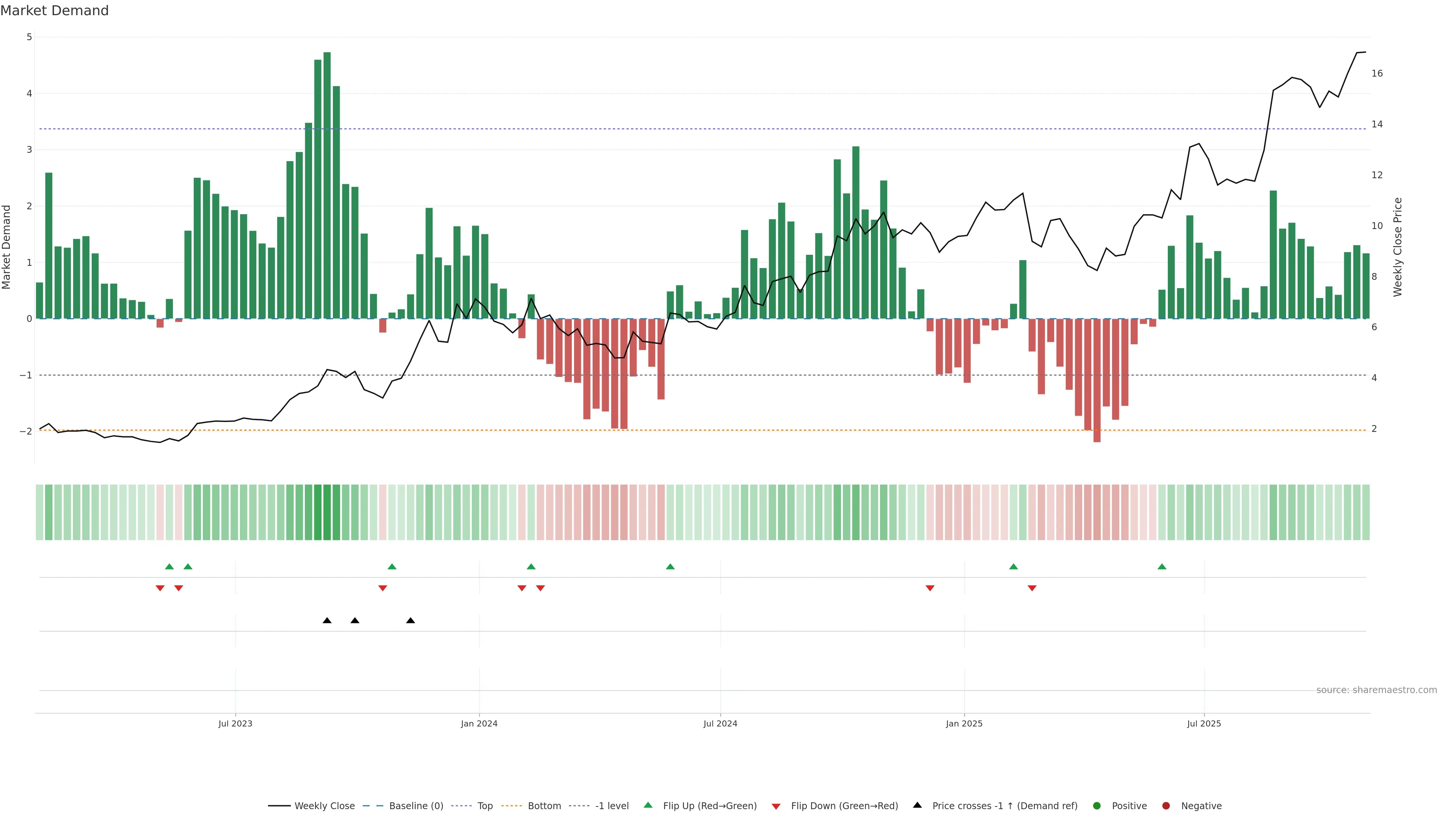This screenshot has width=1456, height=819.
Task: Click the red Negative legend circle
Action: [x=1166, y=806]
